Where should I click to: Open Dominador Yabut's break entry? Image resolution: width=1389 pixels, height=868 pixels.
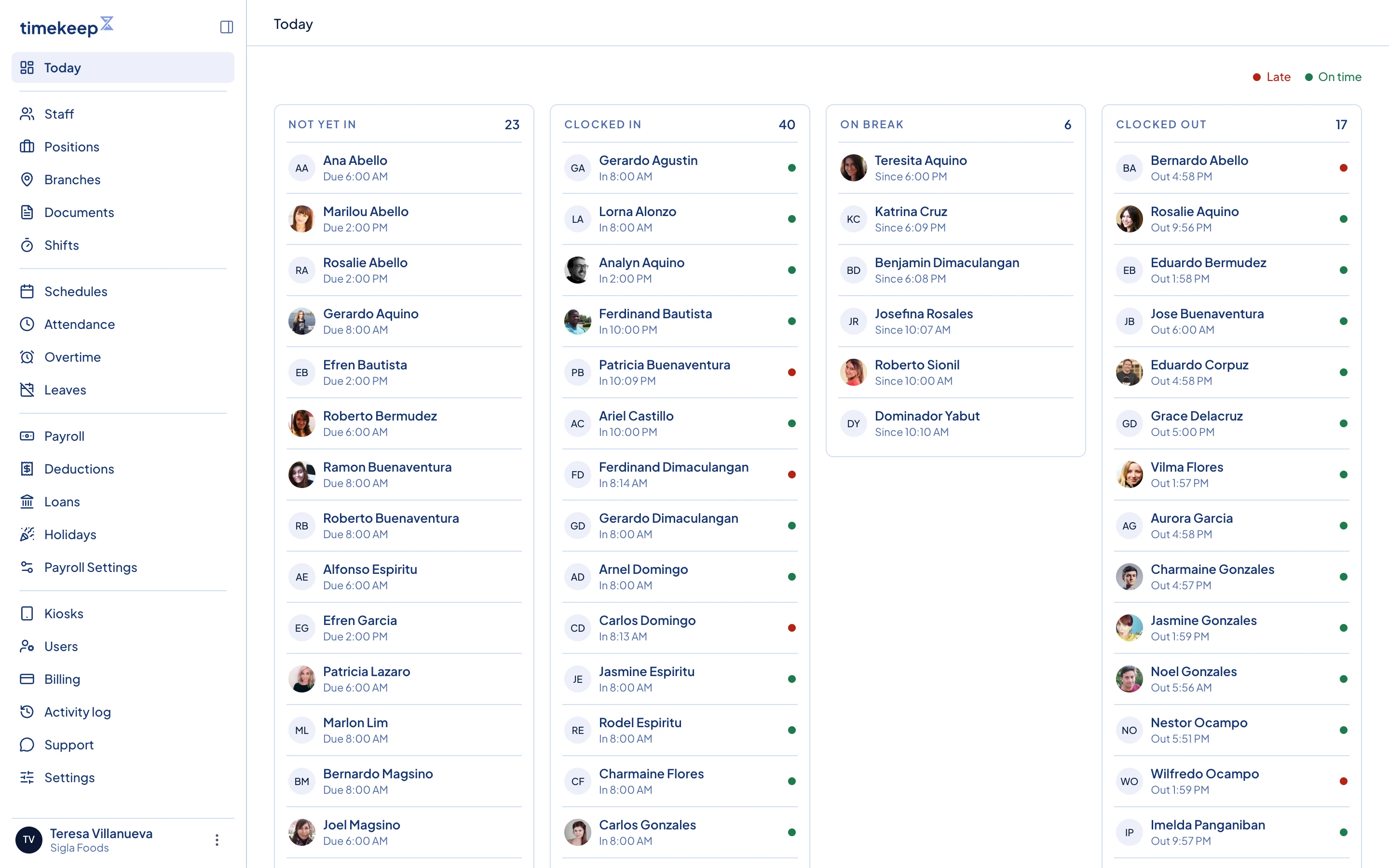pos(955,423)
